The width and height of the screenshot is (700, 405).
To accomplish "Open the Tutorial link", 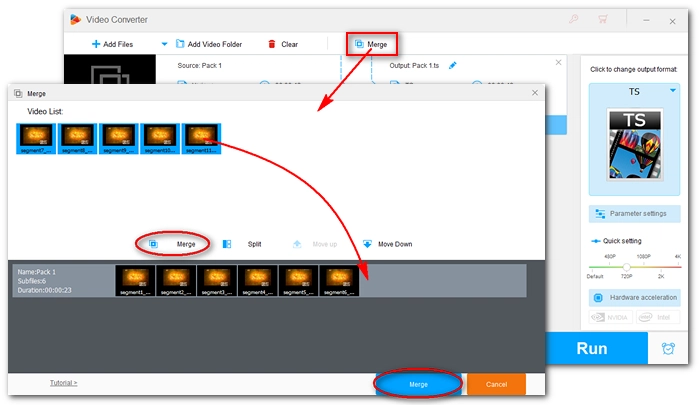I will click(x=63, y=383).
